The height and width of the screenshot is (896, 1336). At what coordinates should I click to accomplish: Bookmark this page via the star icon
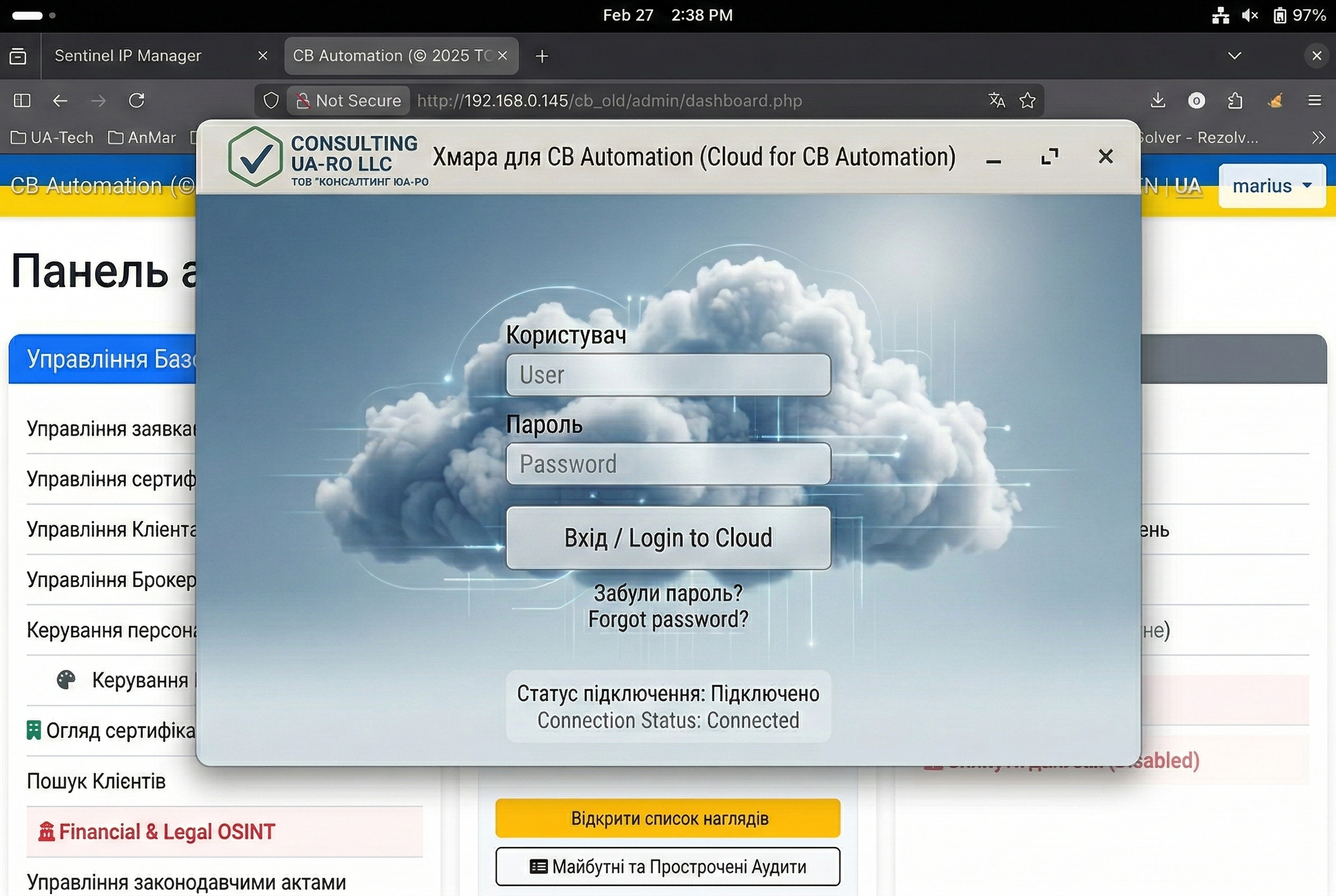[1027, 100]
